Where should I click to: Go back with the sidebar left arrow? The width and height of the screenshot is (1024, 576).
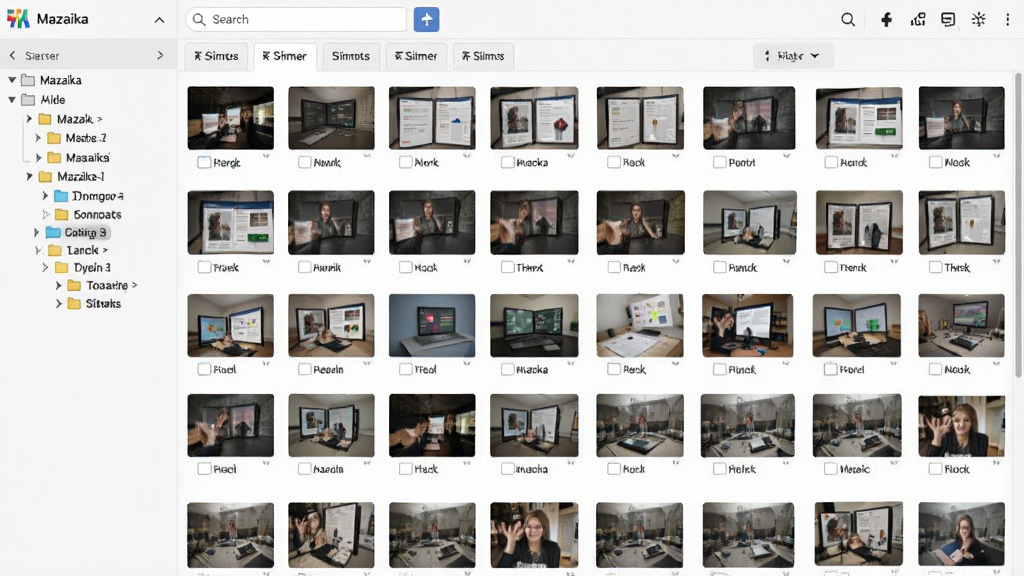[x=12, y=56]
